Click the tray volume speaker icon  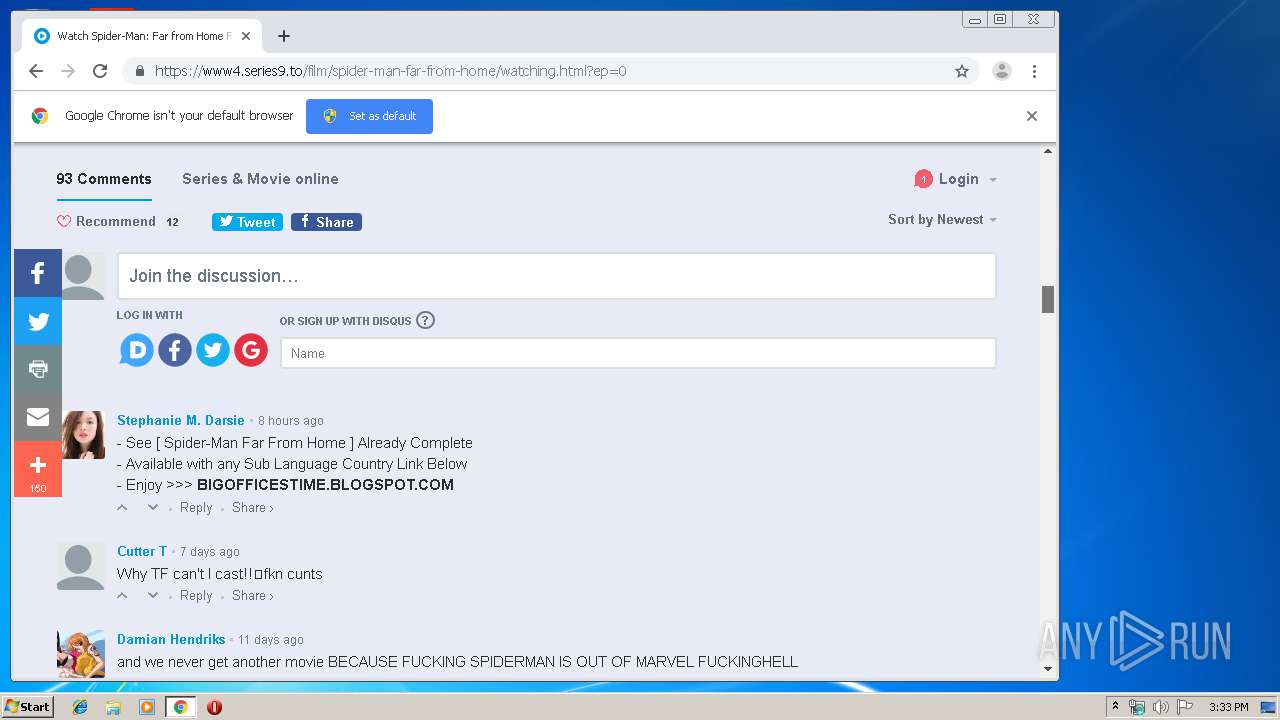click(1160, 707)
